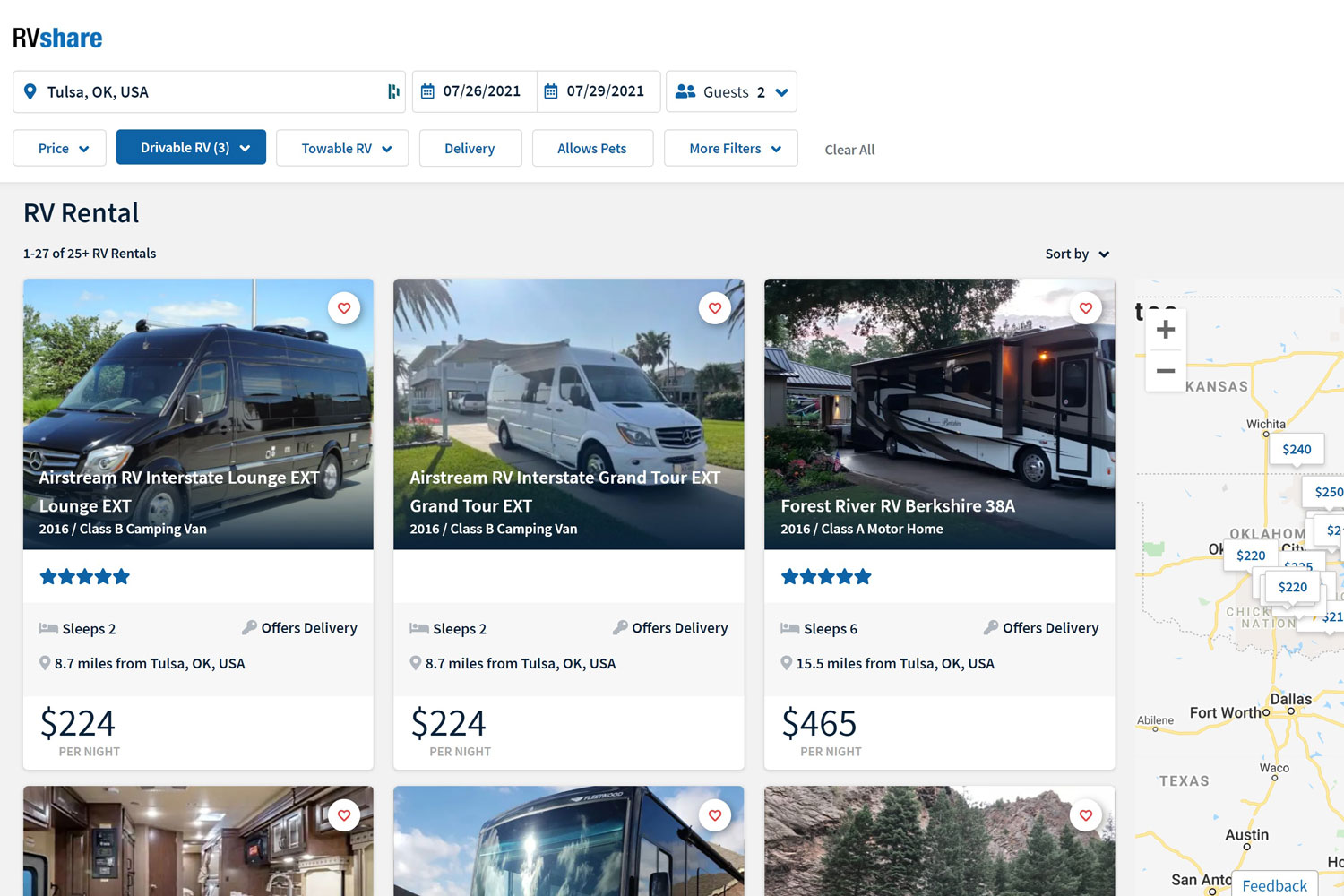The height and width of the screenshot is (896, 1344).
Task: Click the heart on the Fleetwood motorhome photo card
Action: (x=715, y=815)
